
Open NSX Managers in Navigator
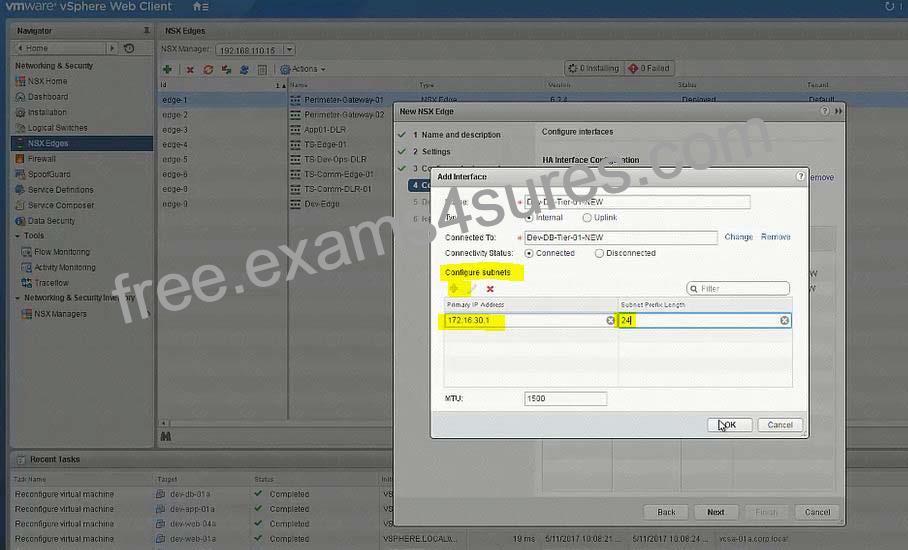[x=60, y=314]
